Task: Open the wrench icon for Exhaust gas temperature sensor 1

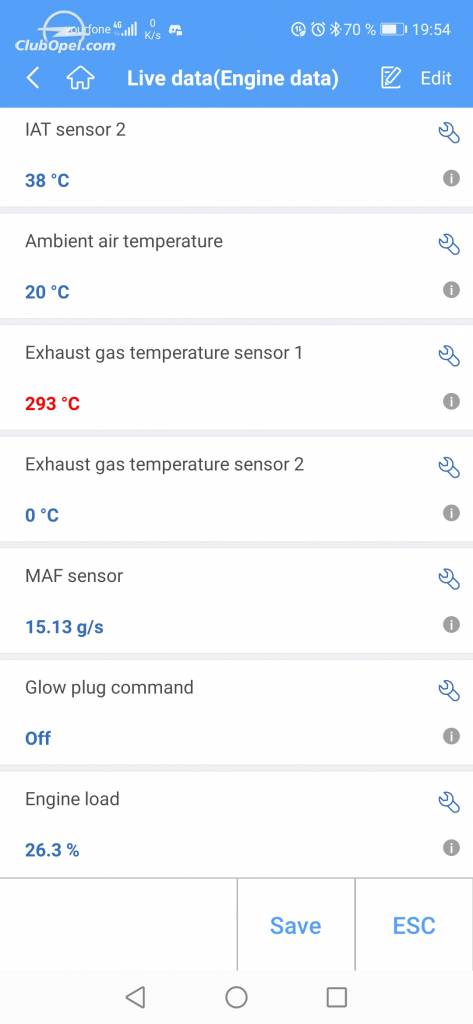Action: tap(449, 356)
